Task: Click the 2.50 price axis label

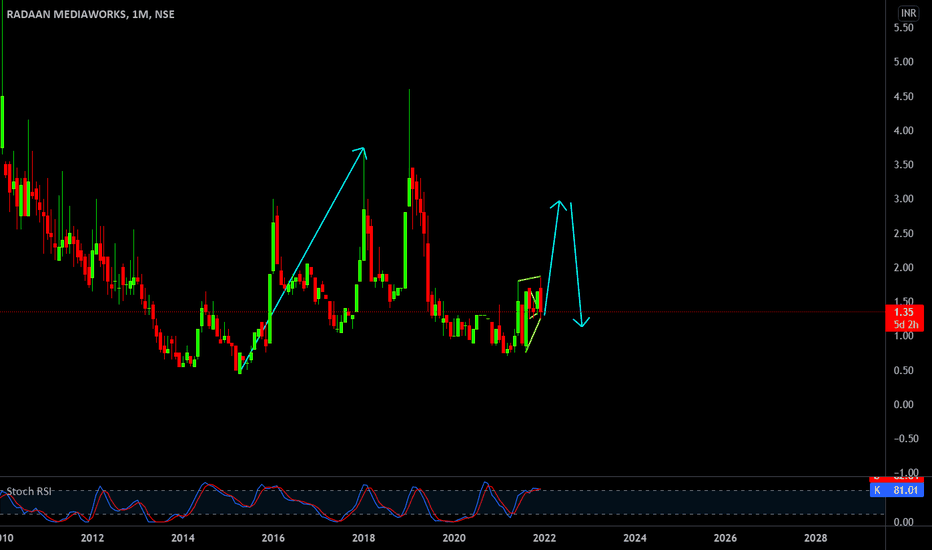Action: pyautogui.click(x=903, y=234)
